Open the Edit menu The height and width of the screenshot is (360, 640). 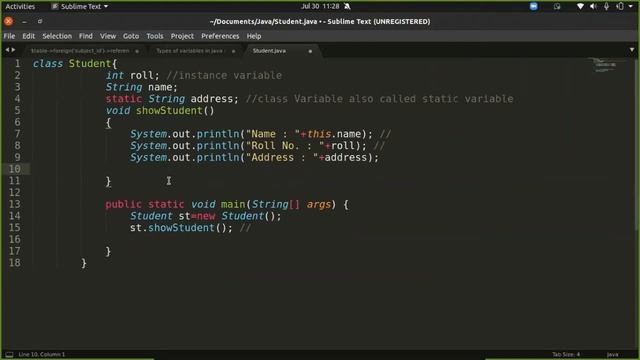tap(28, 36)
